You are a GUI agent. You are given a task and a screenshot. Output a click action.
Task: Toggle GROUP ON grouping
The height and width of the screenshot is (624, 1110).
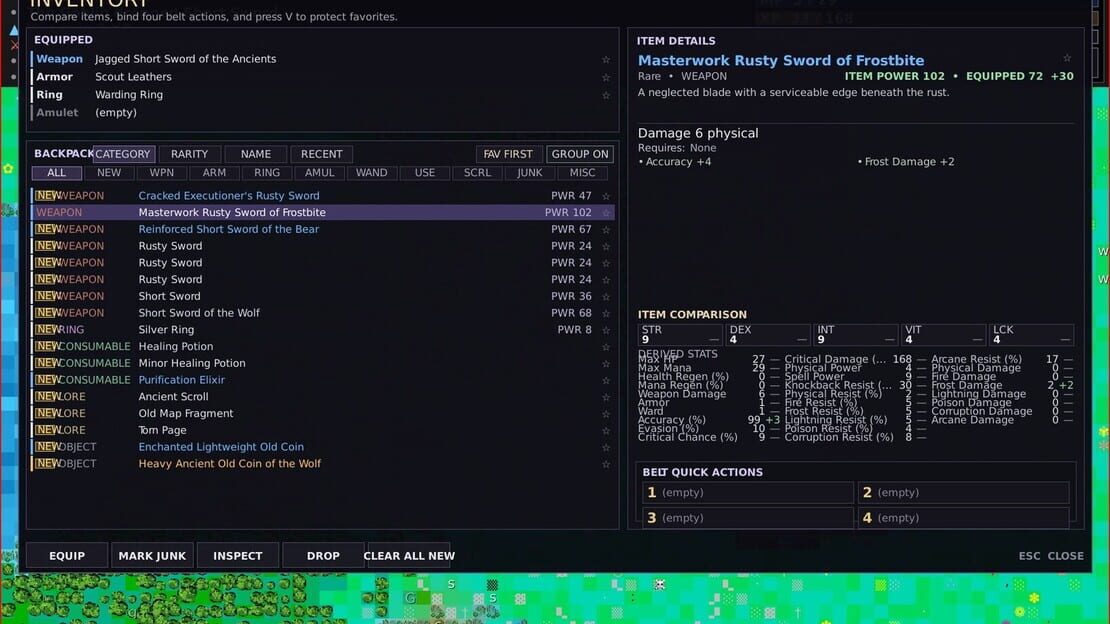click(580, 154)
